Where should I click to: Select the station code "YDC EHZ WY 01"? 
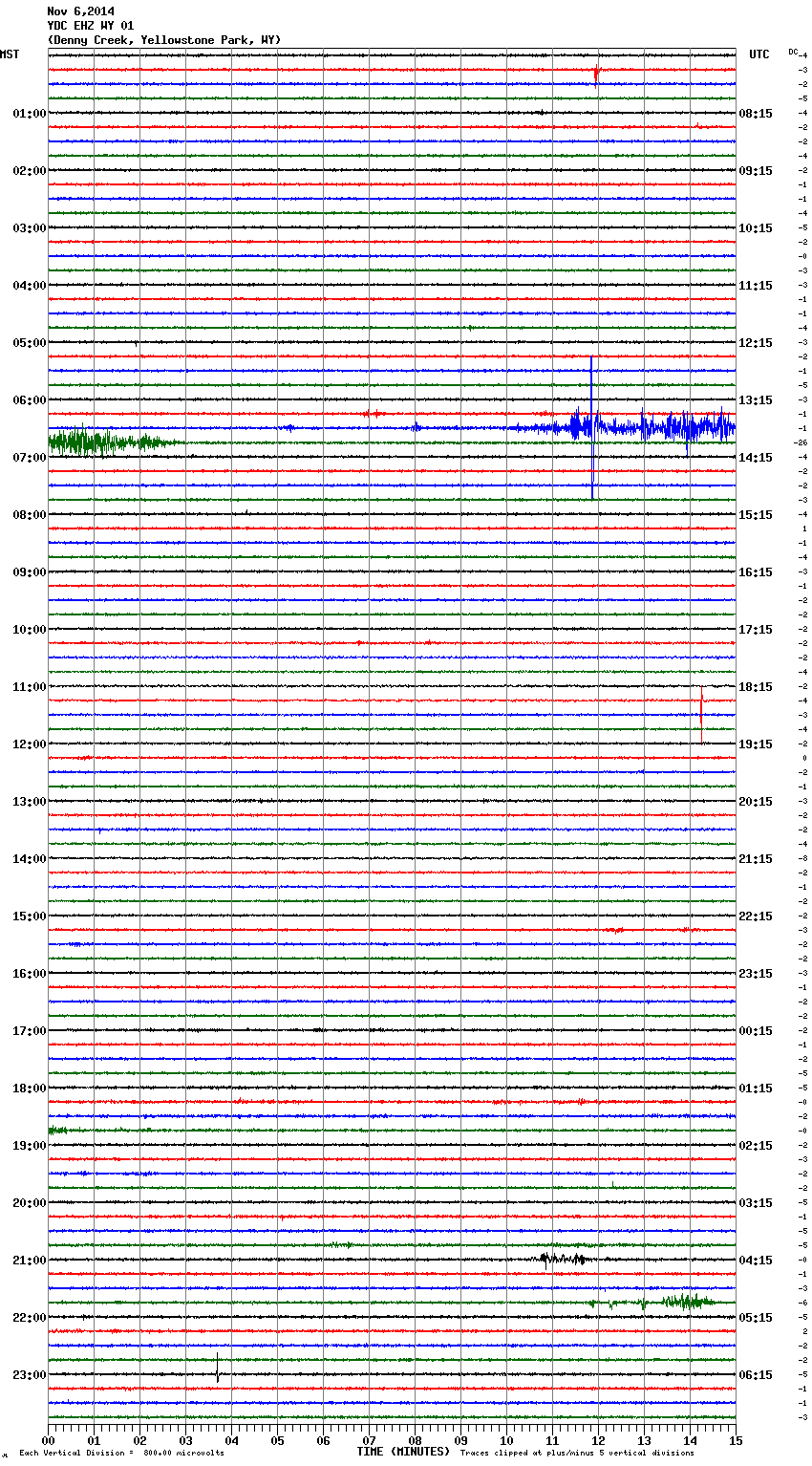[x=90, y=26]
